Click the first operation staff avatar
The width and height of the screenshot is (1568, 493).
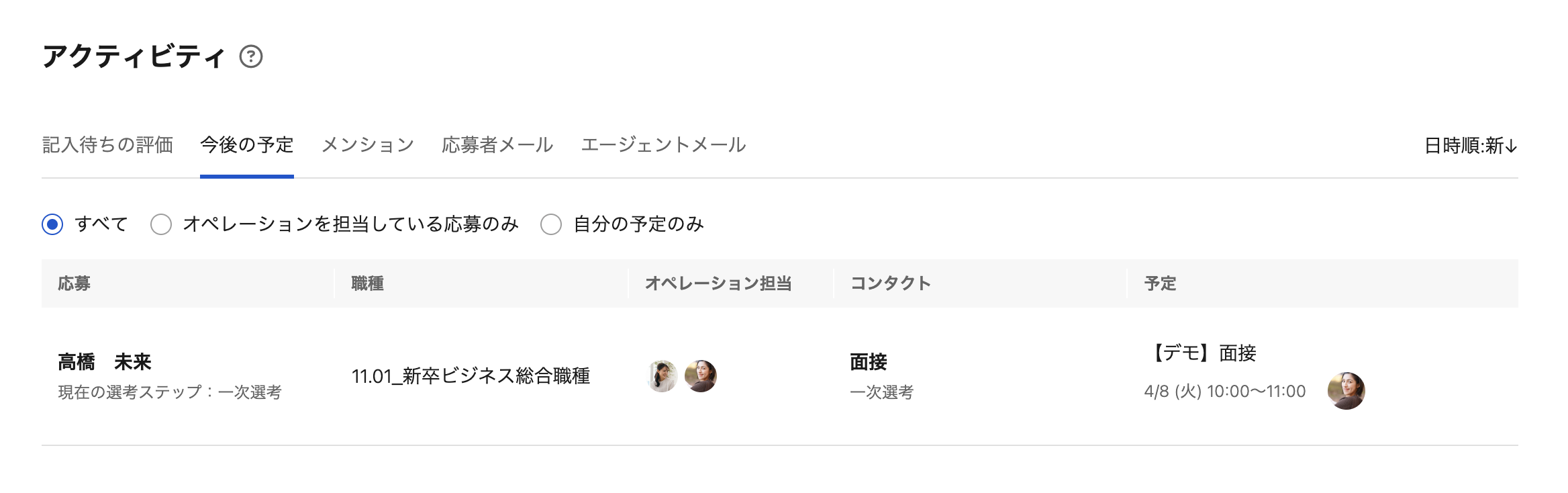pos(662,376)
